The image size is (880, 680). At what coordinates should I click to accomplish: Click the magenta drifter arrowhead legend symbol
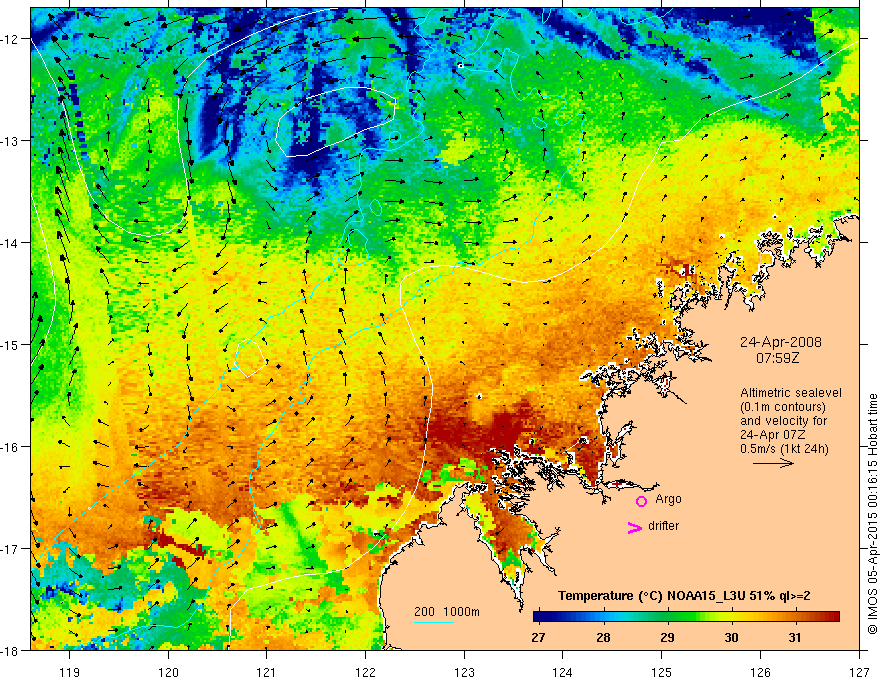click(x=634, y=527)
